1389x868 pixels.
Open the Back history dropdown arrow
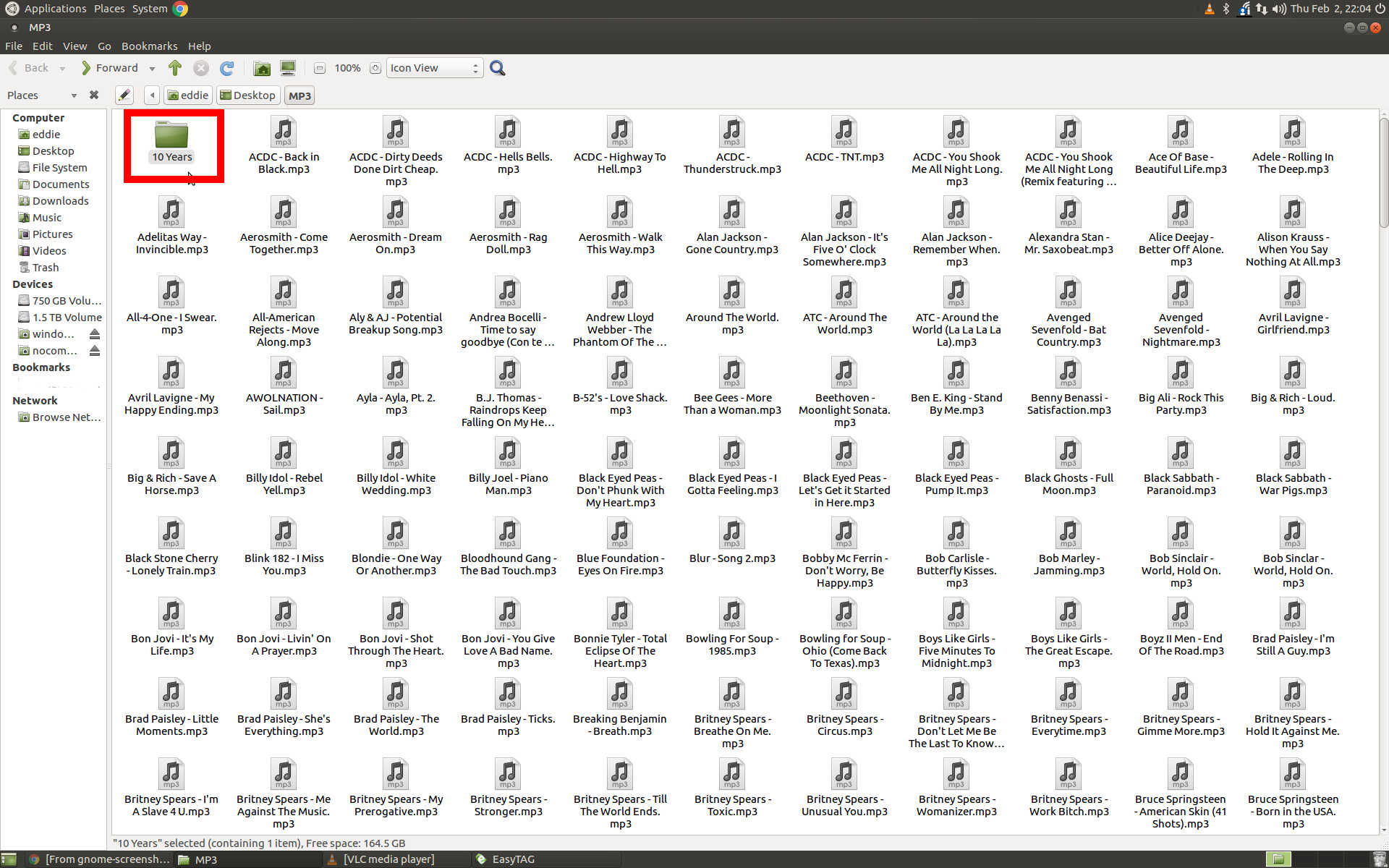point(62,69)
